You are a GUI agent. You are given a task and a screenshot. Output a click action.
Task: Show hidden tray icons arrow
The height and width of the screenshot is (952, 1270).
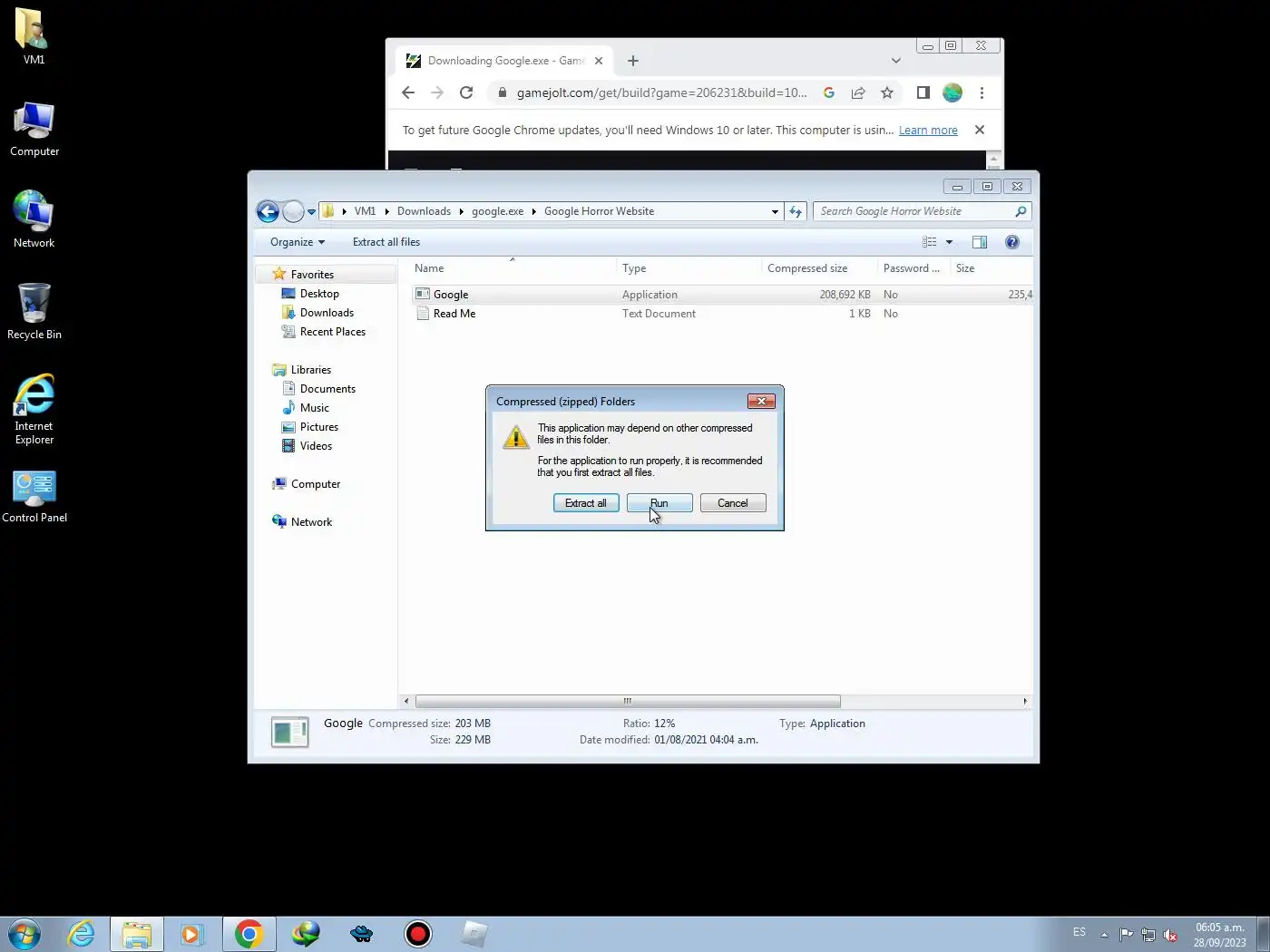(x=1104, y=934)
